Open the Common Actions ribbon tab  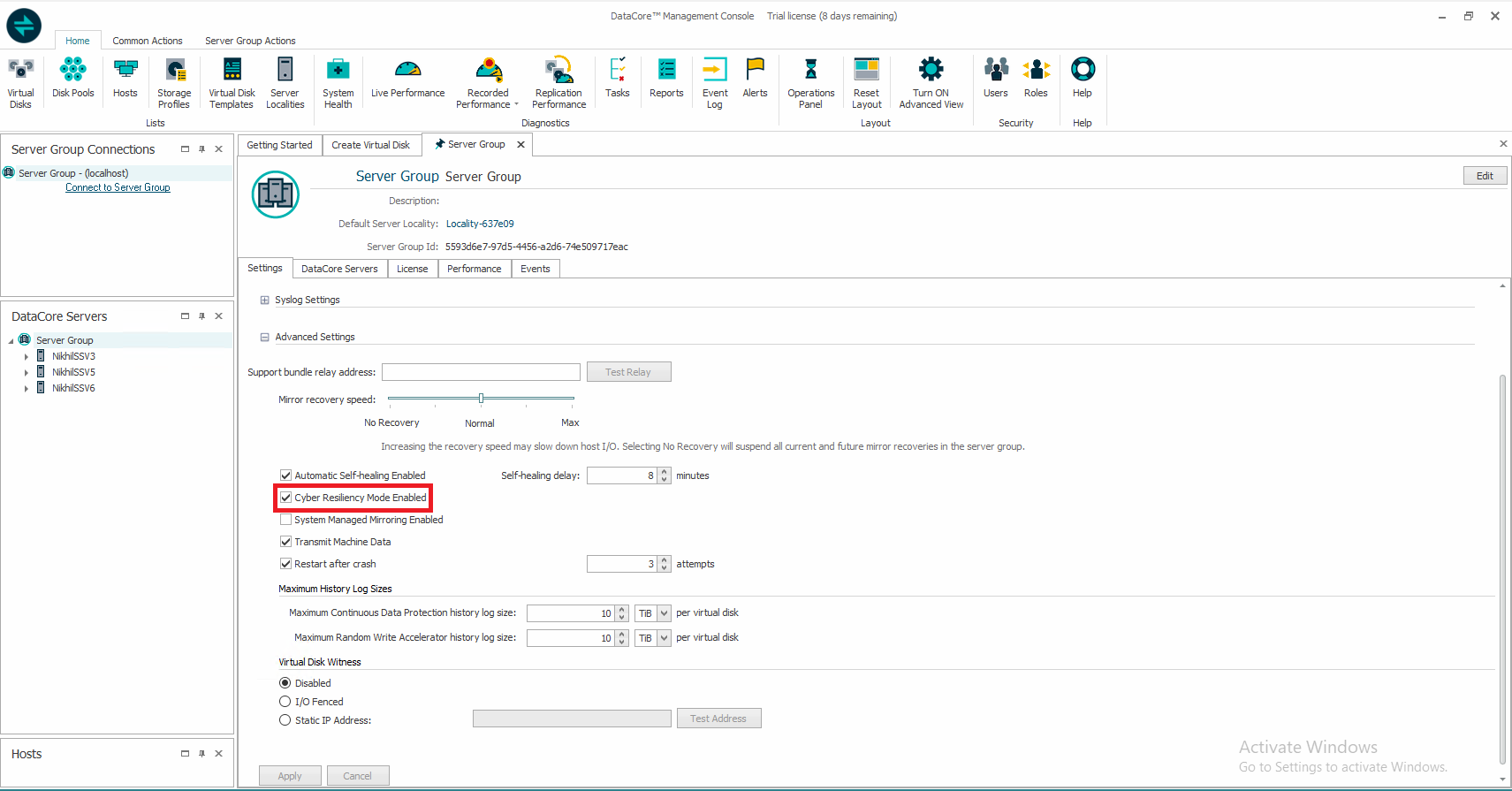147,41
